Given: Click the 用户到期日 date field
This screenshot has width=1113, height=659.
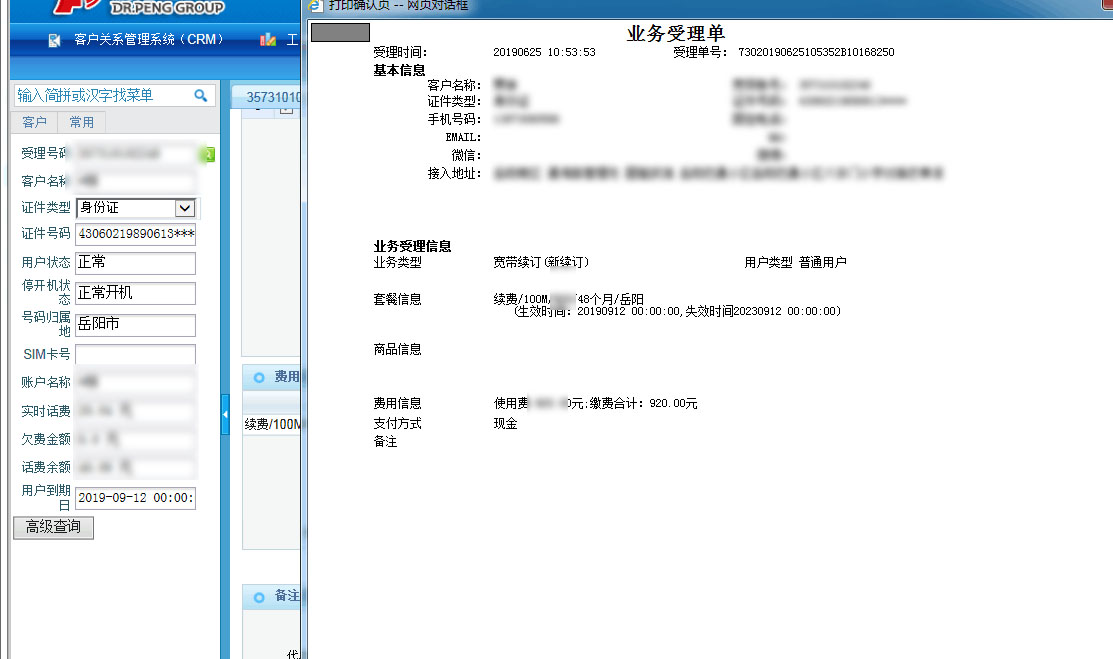Looking at the screenshot, I should (x=135, y=498).
